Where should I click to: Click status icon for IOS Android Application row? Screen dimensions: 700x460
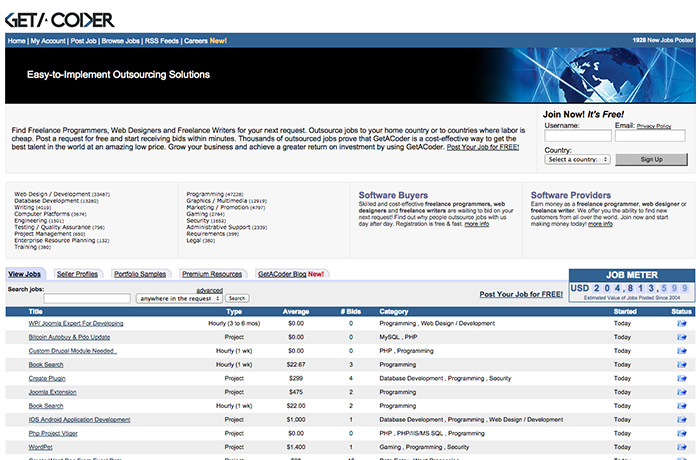point(681,420)
